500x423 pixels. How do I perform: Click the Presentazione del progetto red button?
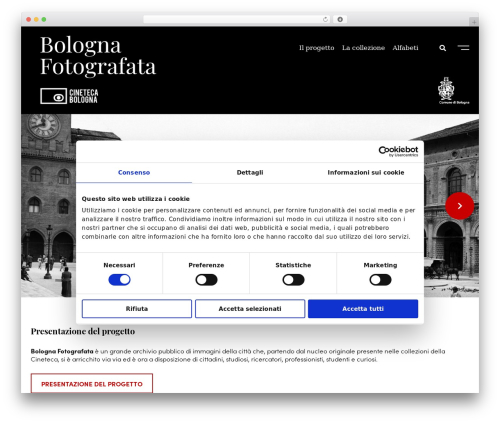(92, 384)
